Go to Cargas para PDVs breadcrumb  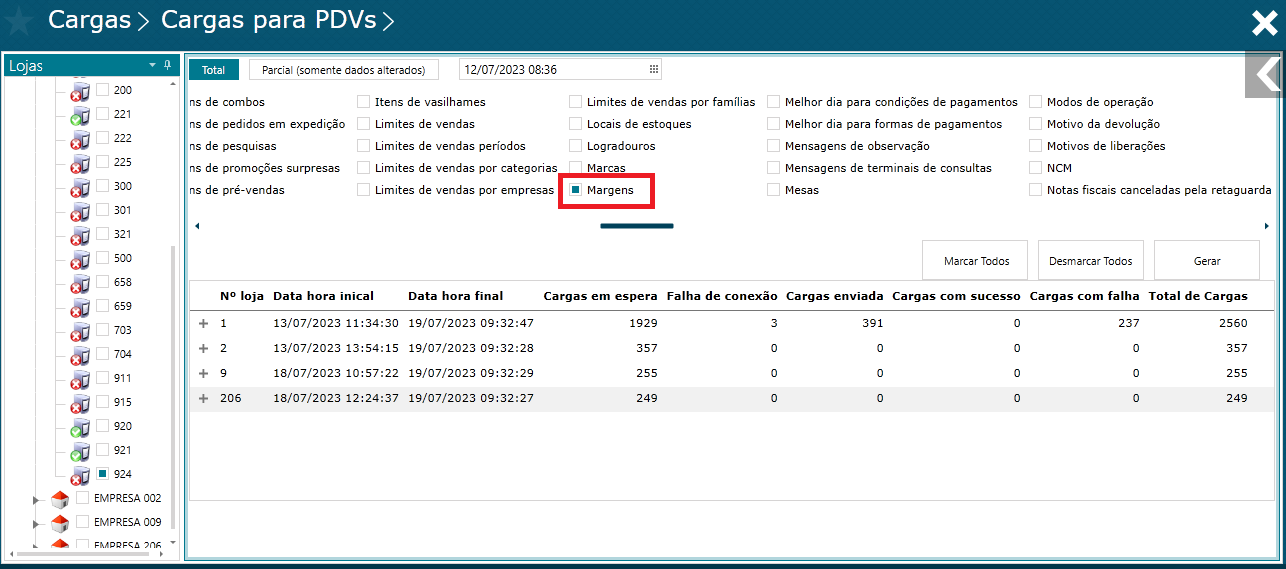tap(269, 20)
